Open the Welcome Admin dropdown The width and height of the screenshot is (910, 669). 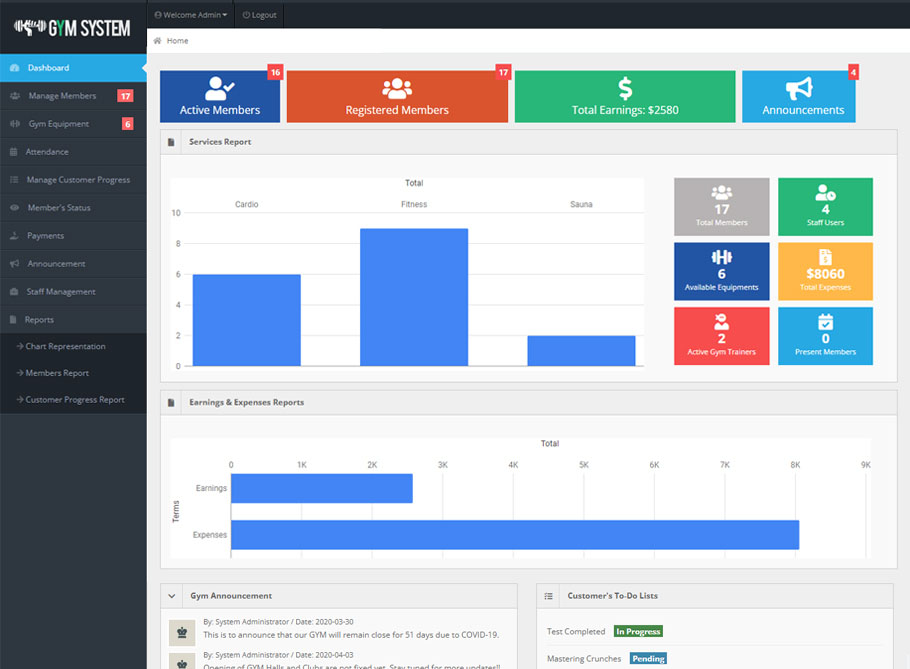click(x=189, y=14)
